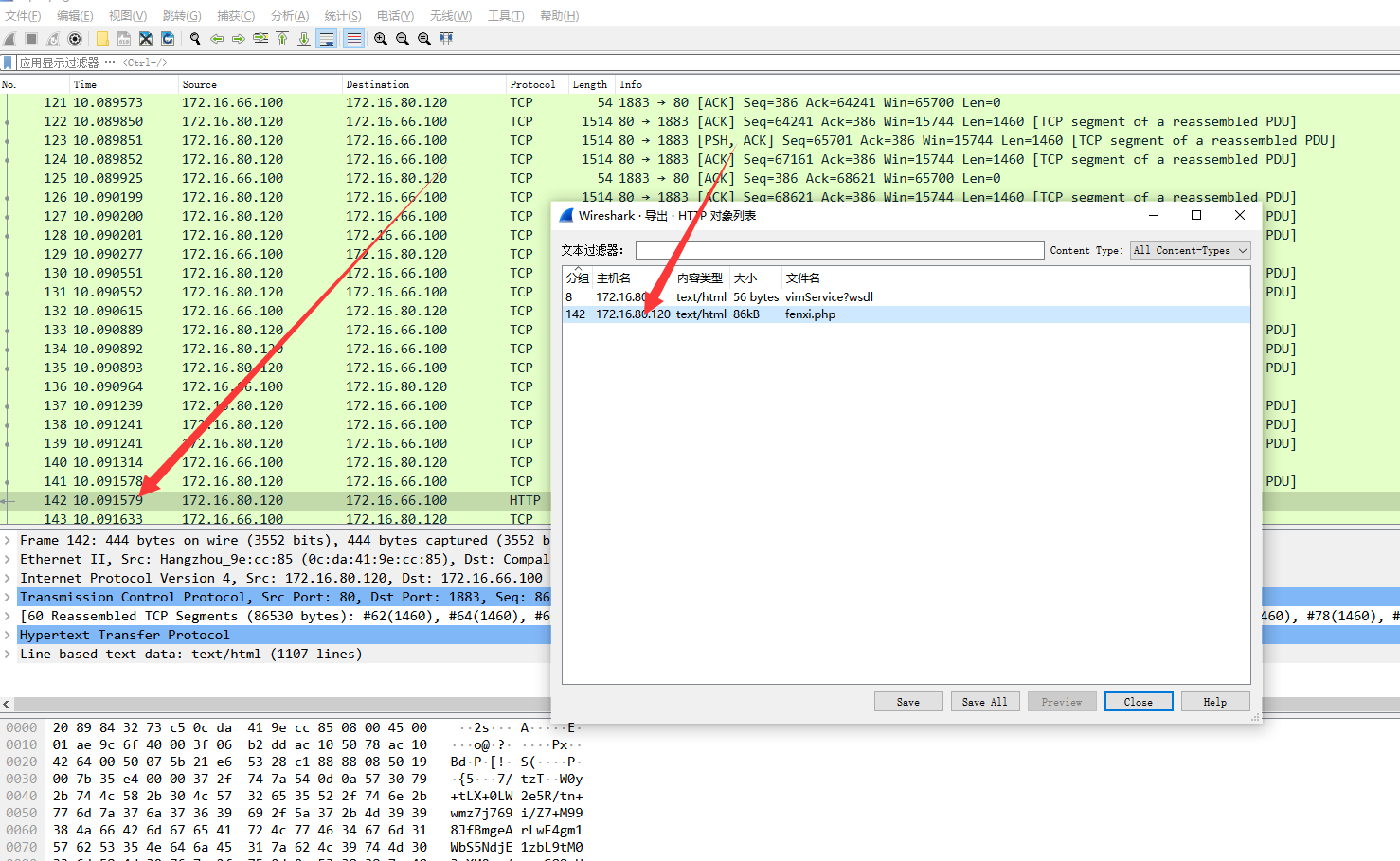Collapse the Transmission Control Protocol section

point(8,597)
